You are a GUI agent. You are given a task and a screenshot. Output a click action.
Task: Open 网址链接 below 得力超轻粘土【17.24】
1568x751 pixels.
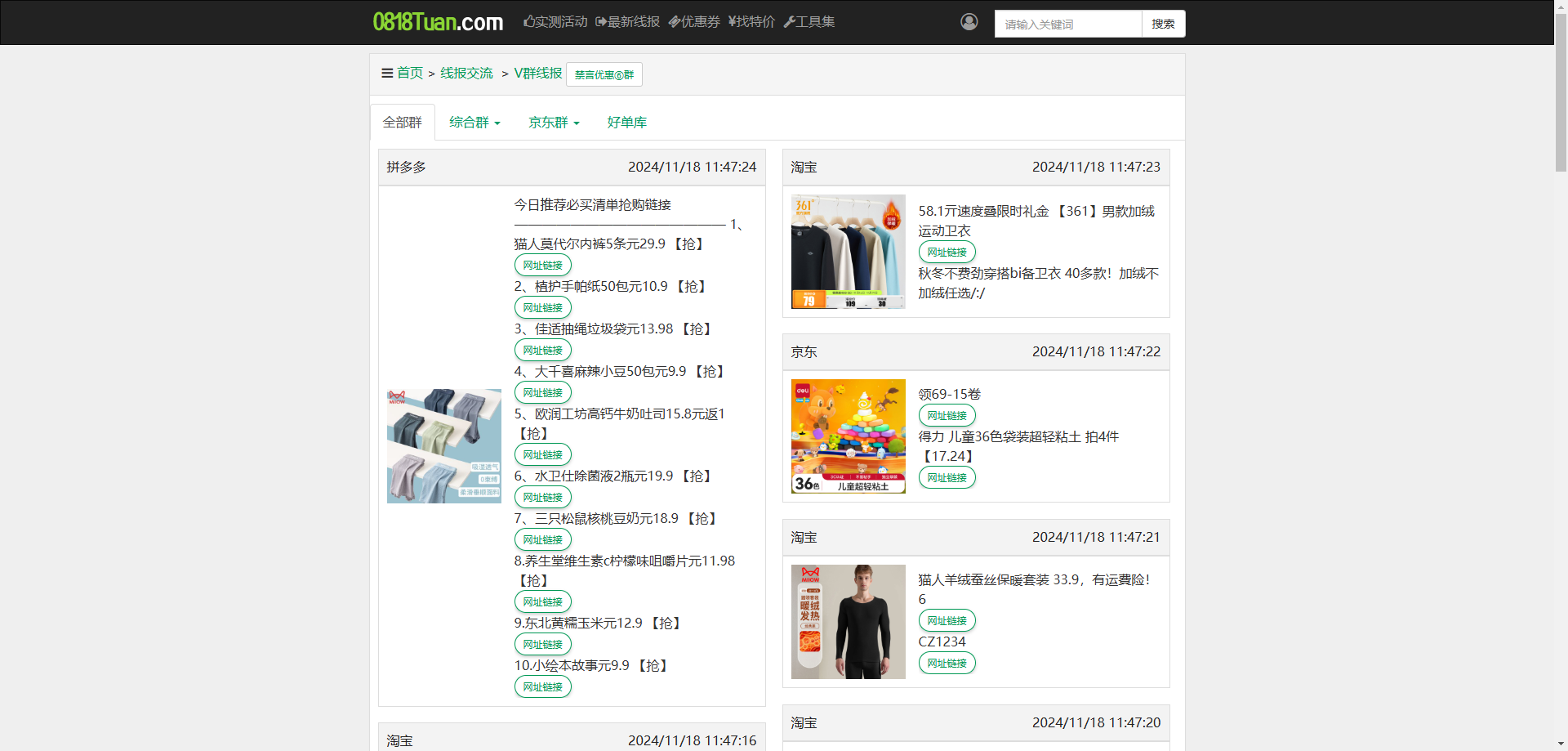pyautogui.click(x=947, y=478)
